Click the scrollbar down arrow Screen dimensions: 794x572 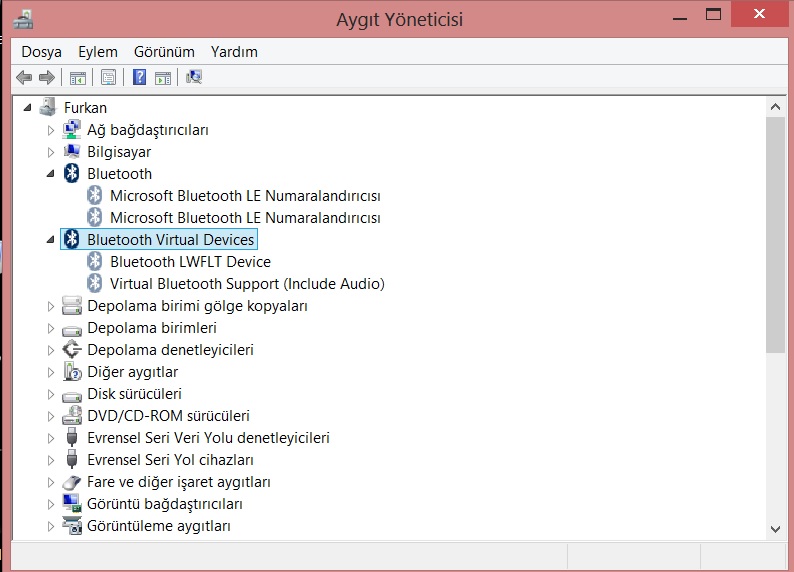point(775,529)
